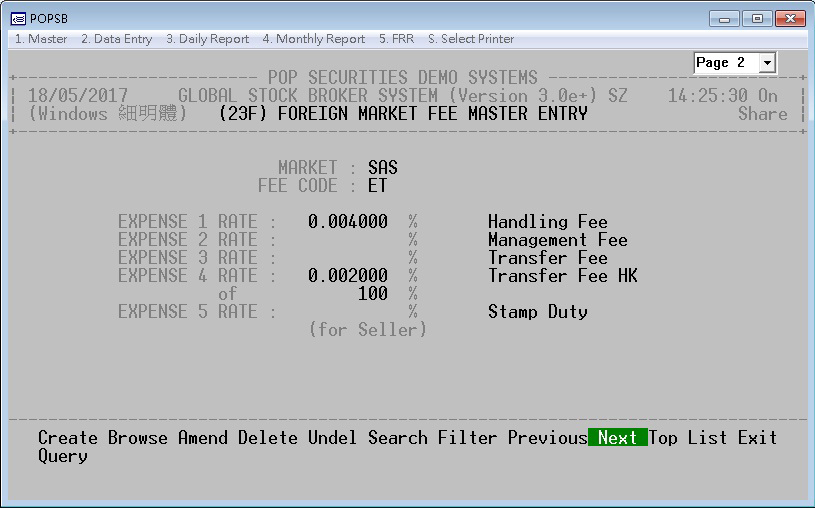
Task: Click the FEE CODE value ET
Action: coord(377,186)
